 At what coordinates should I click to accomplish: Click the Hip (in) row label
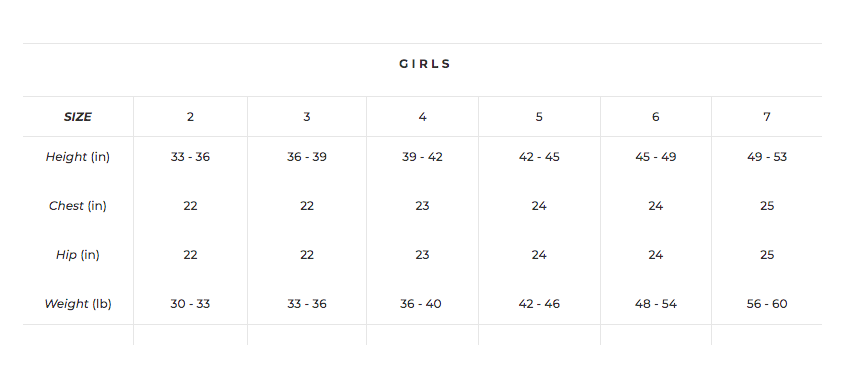pos(78,255)
